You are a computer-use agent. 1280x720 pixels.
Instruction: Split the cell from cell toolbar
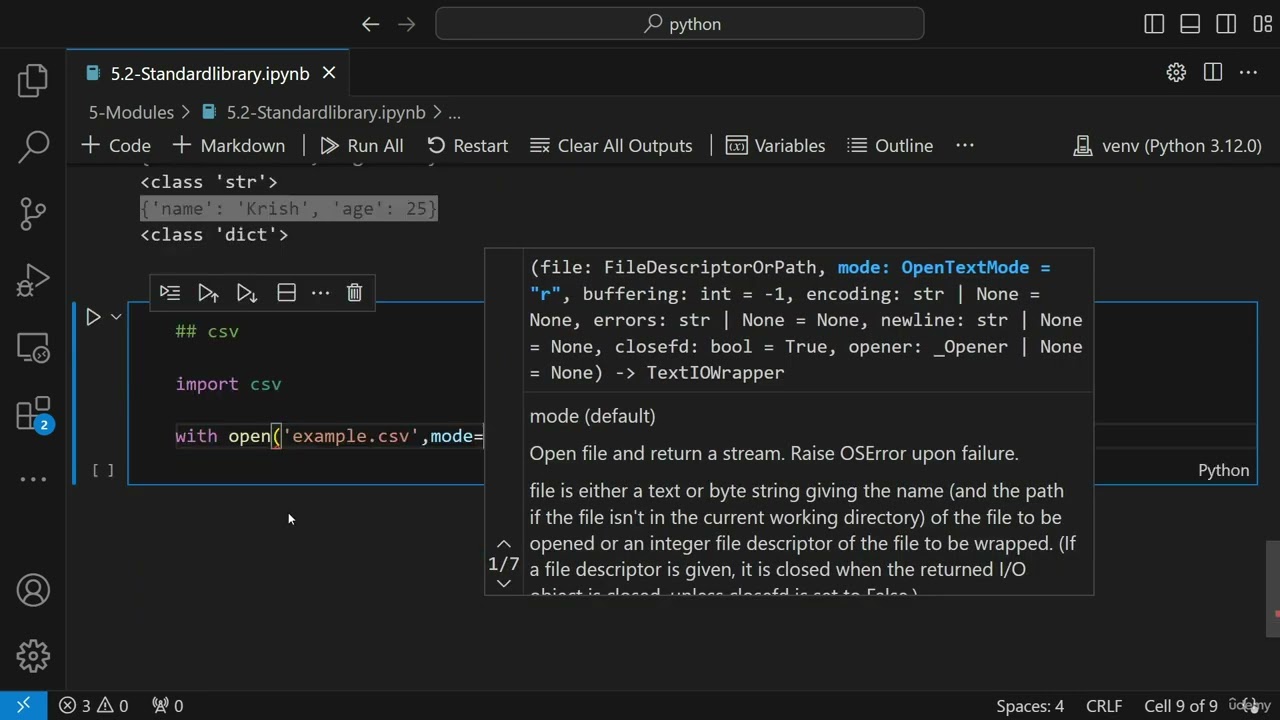point(286,292)
